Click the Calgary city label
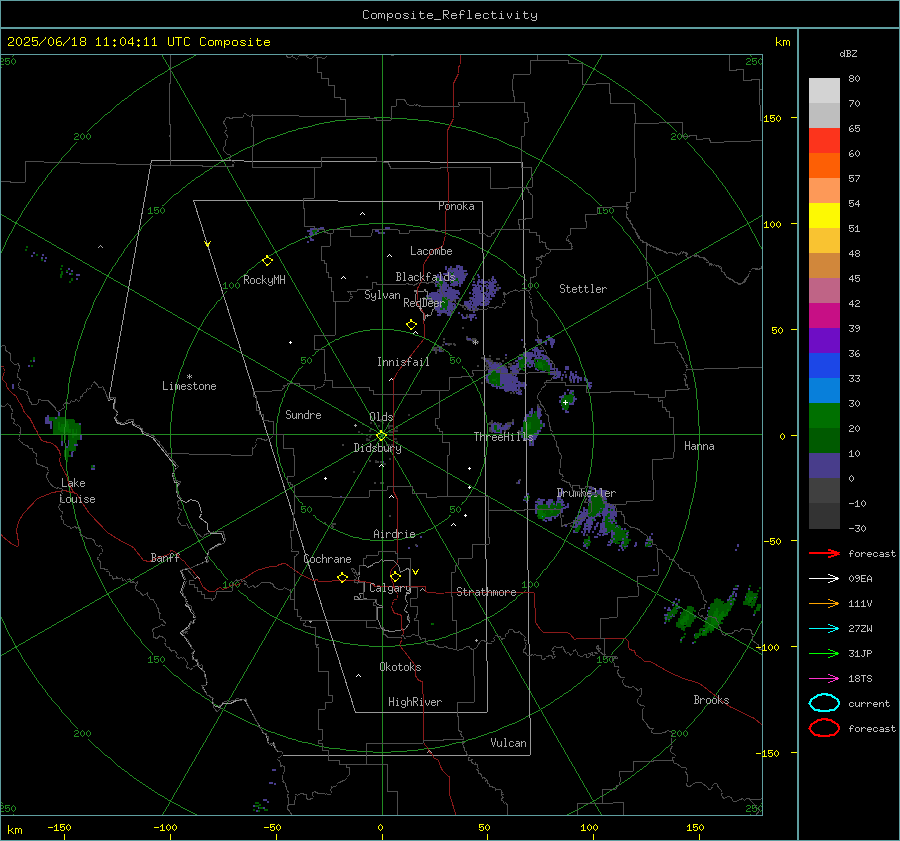 click(390, 588)
